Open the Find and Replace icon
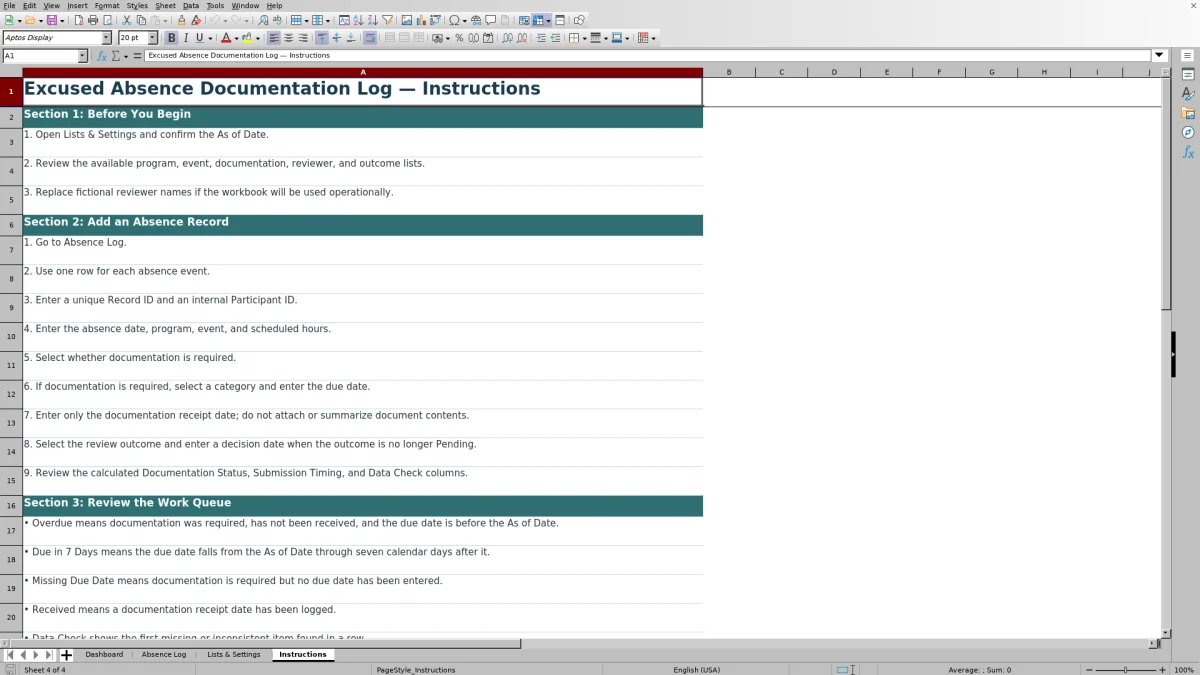 [x=263, y=20]
